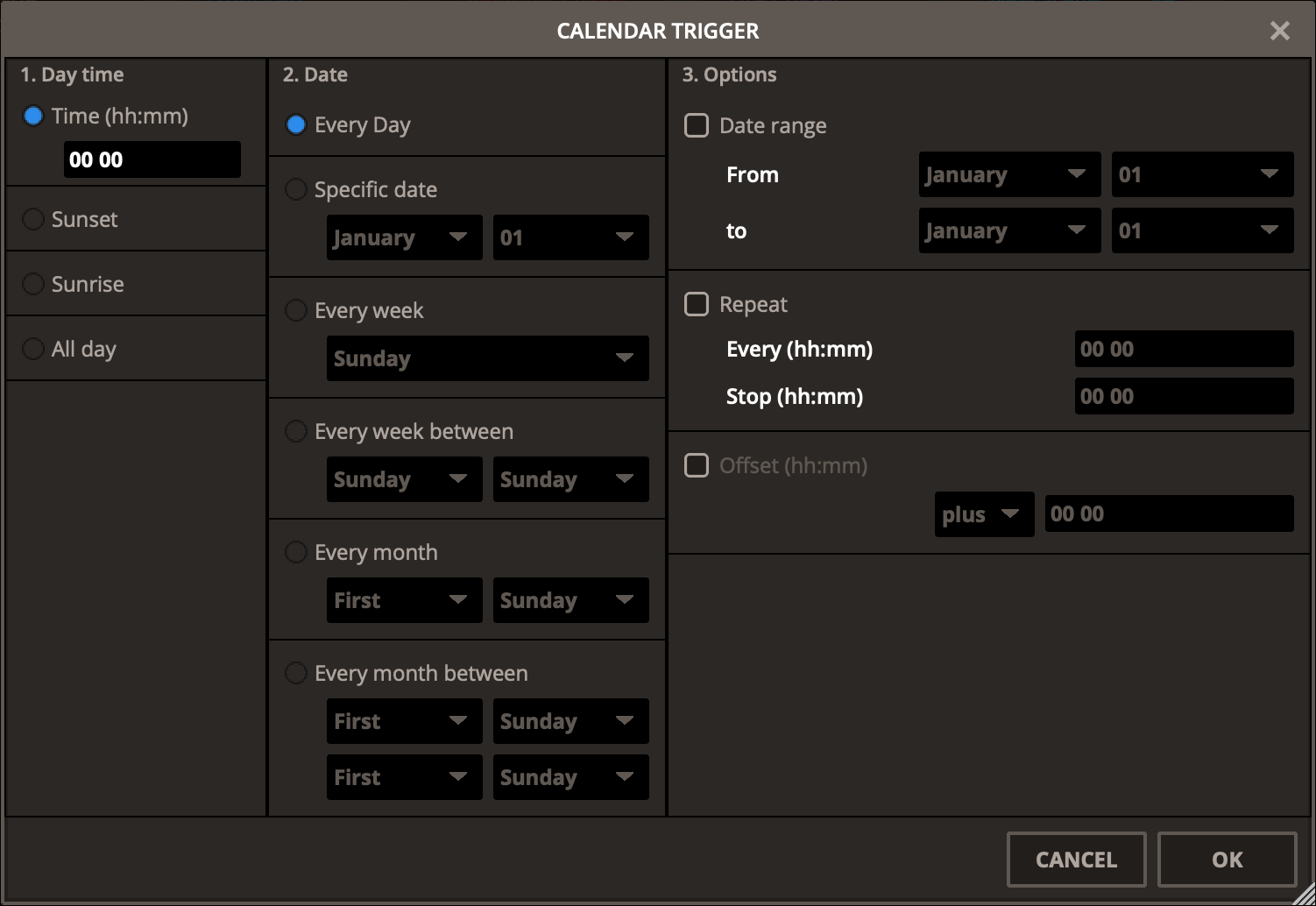The width and height of the screenshot is (1316, 906).
Task: Click the Time (hh:mm) input field
Action: (x=152, y=159)
